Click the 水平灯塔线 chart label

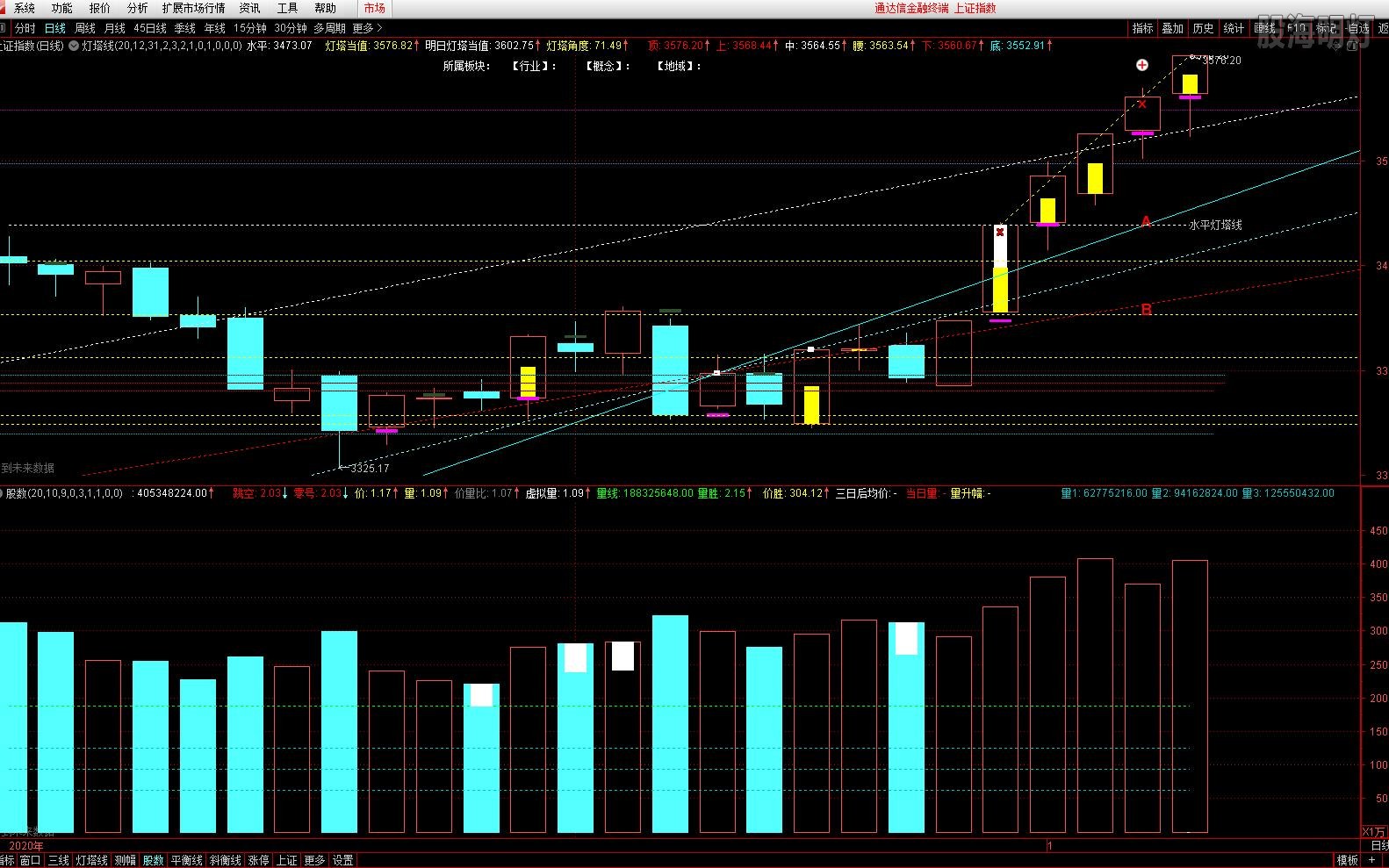point(1216,225)
